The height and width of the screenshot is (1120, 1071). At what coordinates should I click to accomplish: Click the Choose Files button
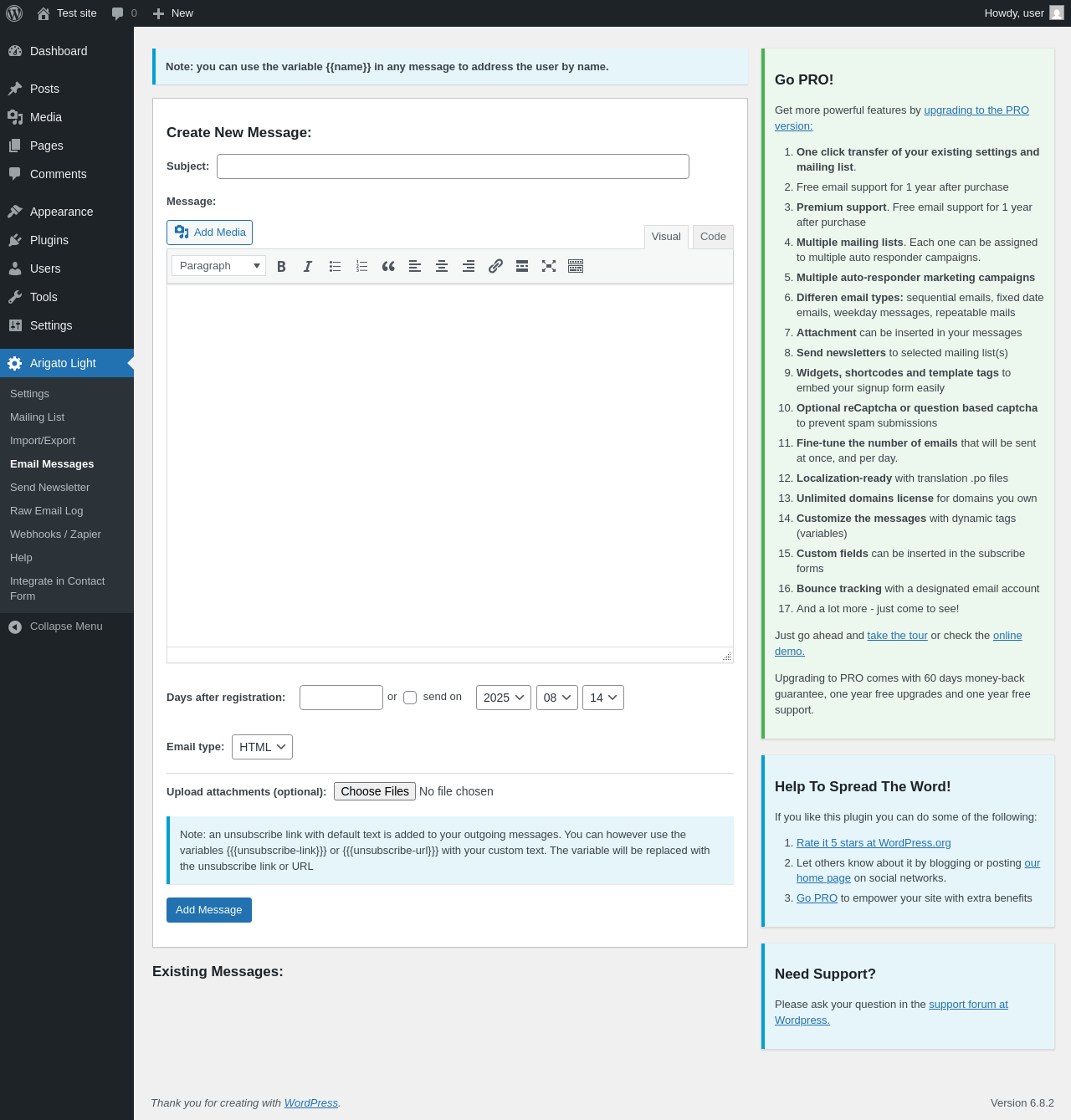375,791
